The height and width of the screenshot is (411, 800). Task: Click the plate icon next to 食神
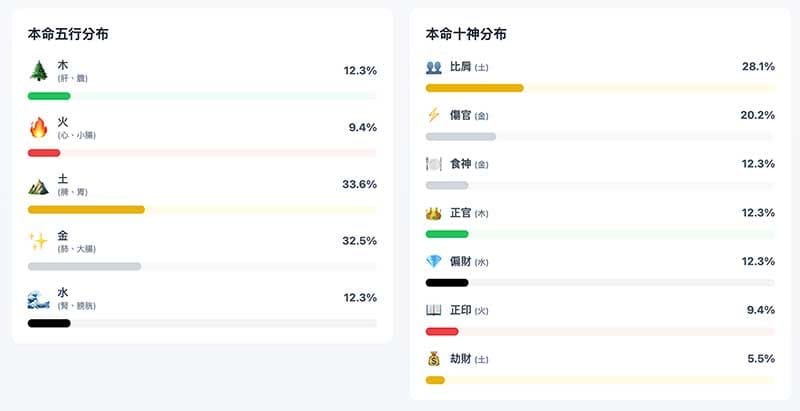tap(433, 164)
